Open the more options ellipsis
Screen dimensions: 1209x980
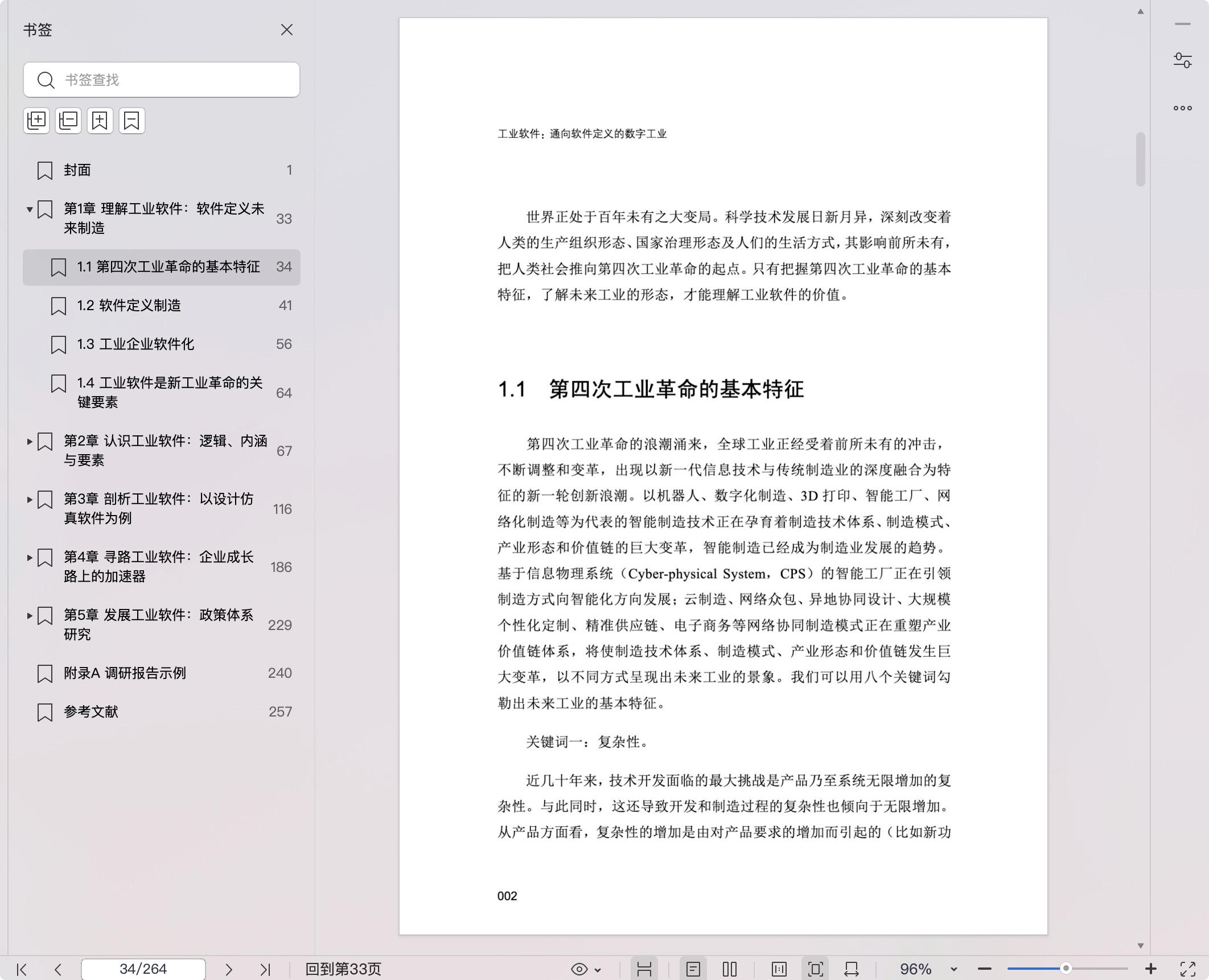(x=1183, y=108)
